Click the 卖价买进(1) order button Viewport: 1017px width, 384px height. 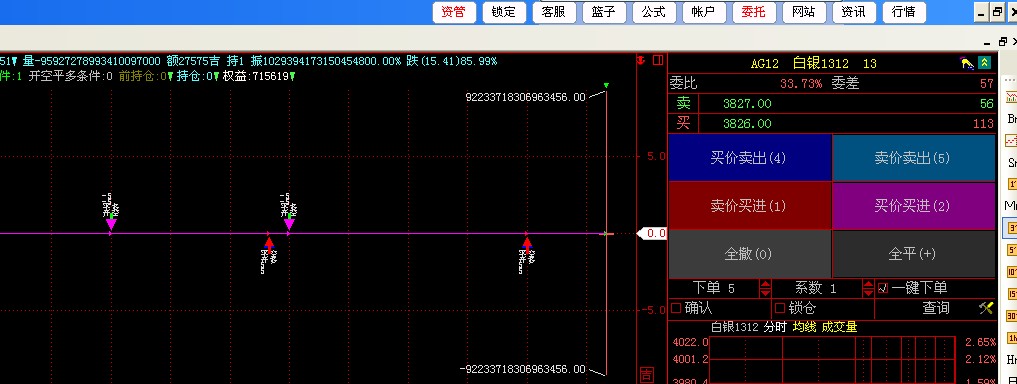tap(749, 206)
